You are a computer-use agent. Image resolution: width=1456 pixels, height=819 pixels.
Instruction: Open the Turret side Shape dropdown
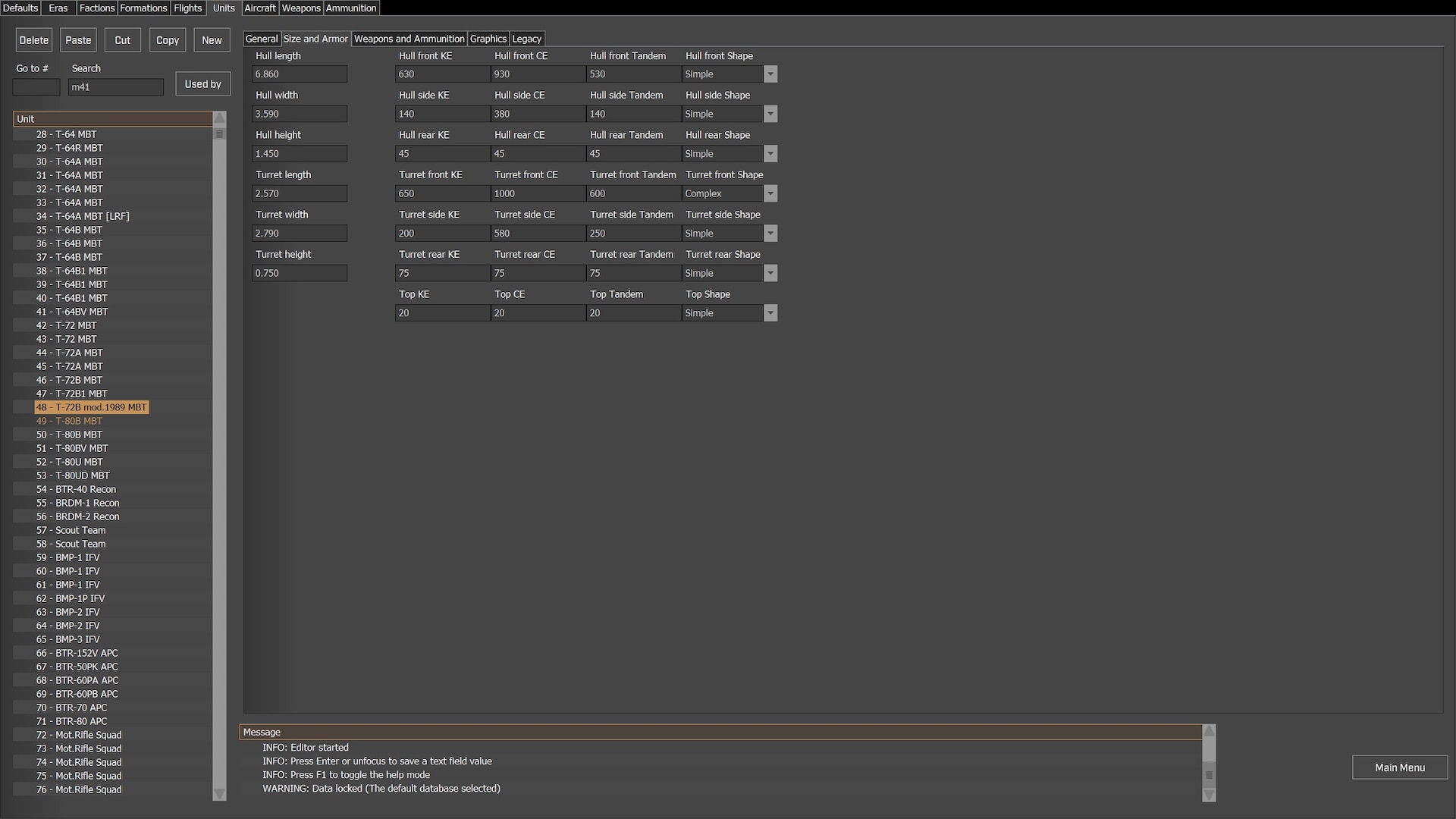click(770, 234)
